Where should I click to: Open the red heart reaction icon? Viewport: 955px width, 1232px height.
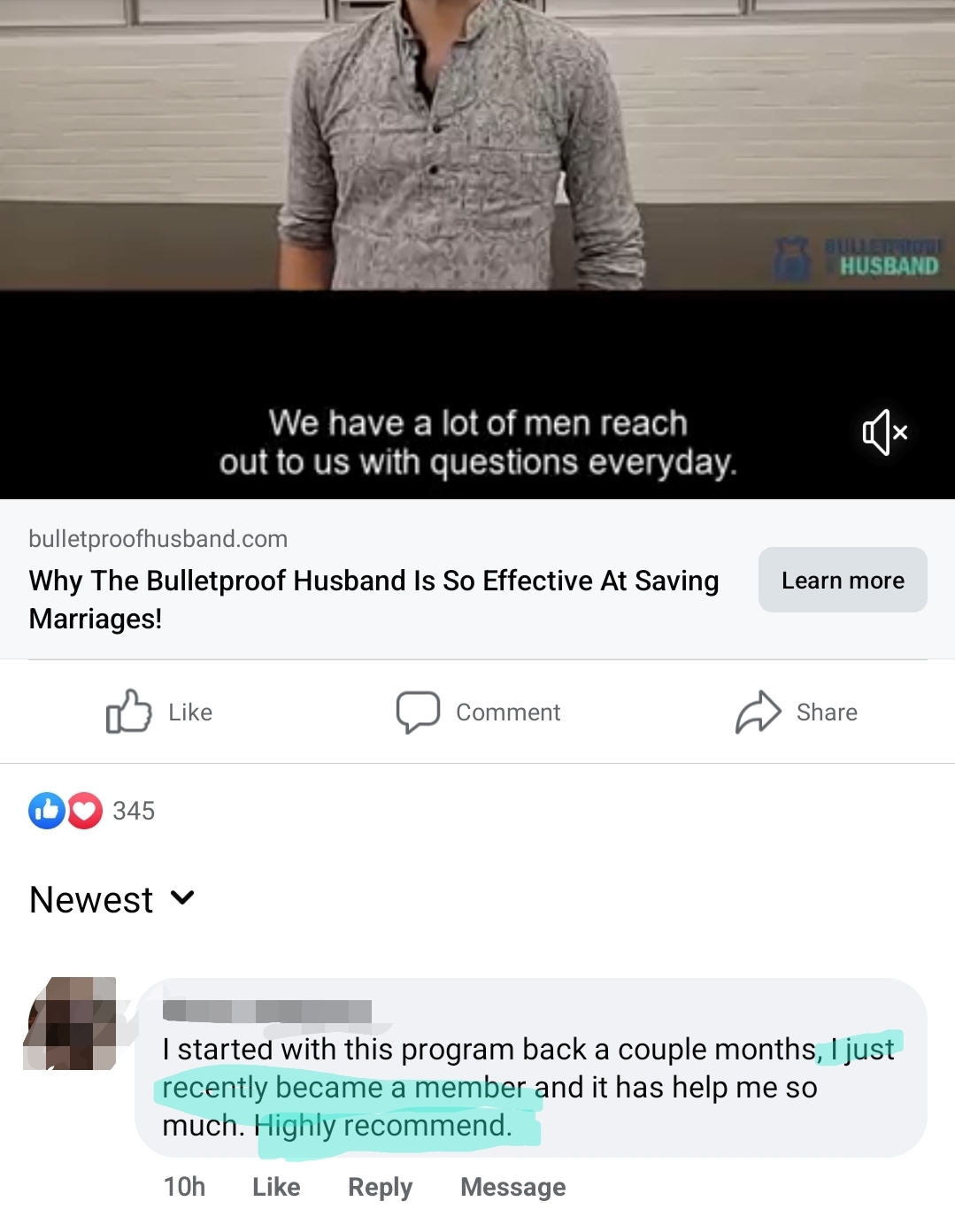[x=85, y=811]
